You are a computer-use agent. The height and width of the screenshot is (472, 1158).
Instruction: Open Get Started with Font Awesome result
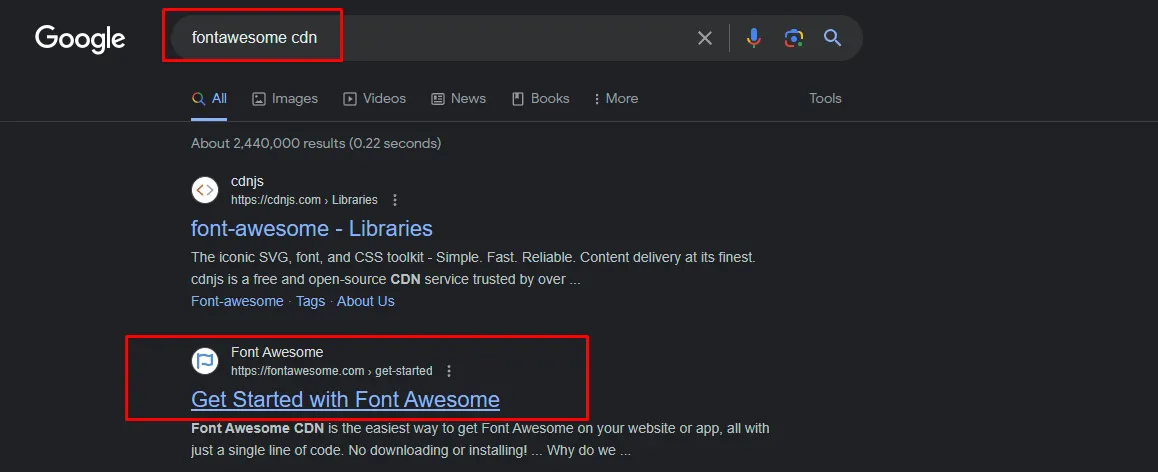(346, 400)
